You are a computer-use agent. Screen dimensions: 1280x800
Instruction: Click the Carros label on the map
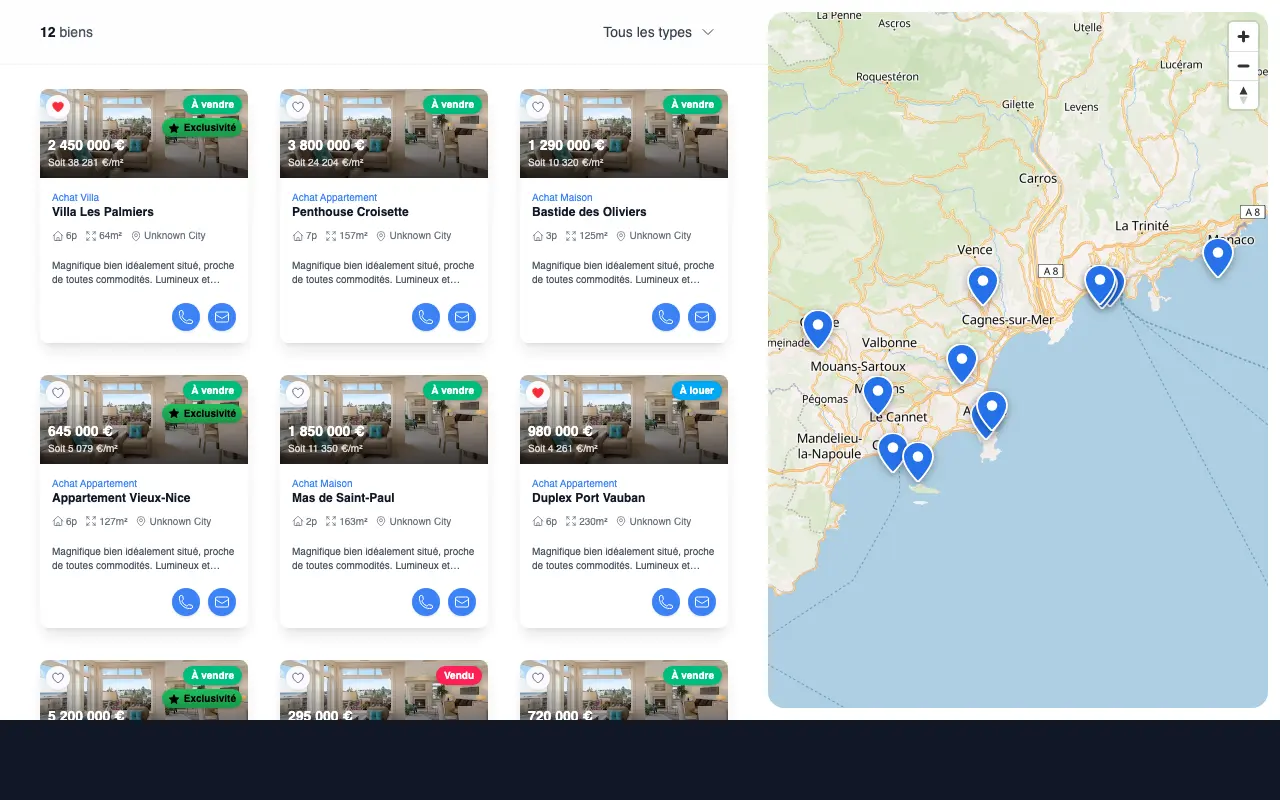point(1038,178)
